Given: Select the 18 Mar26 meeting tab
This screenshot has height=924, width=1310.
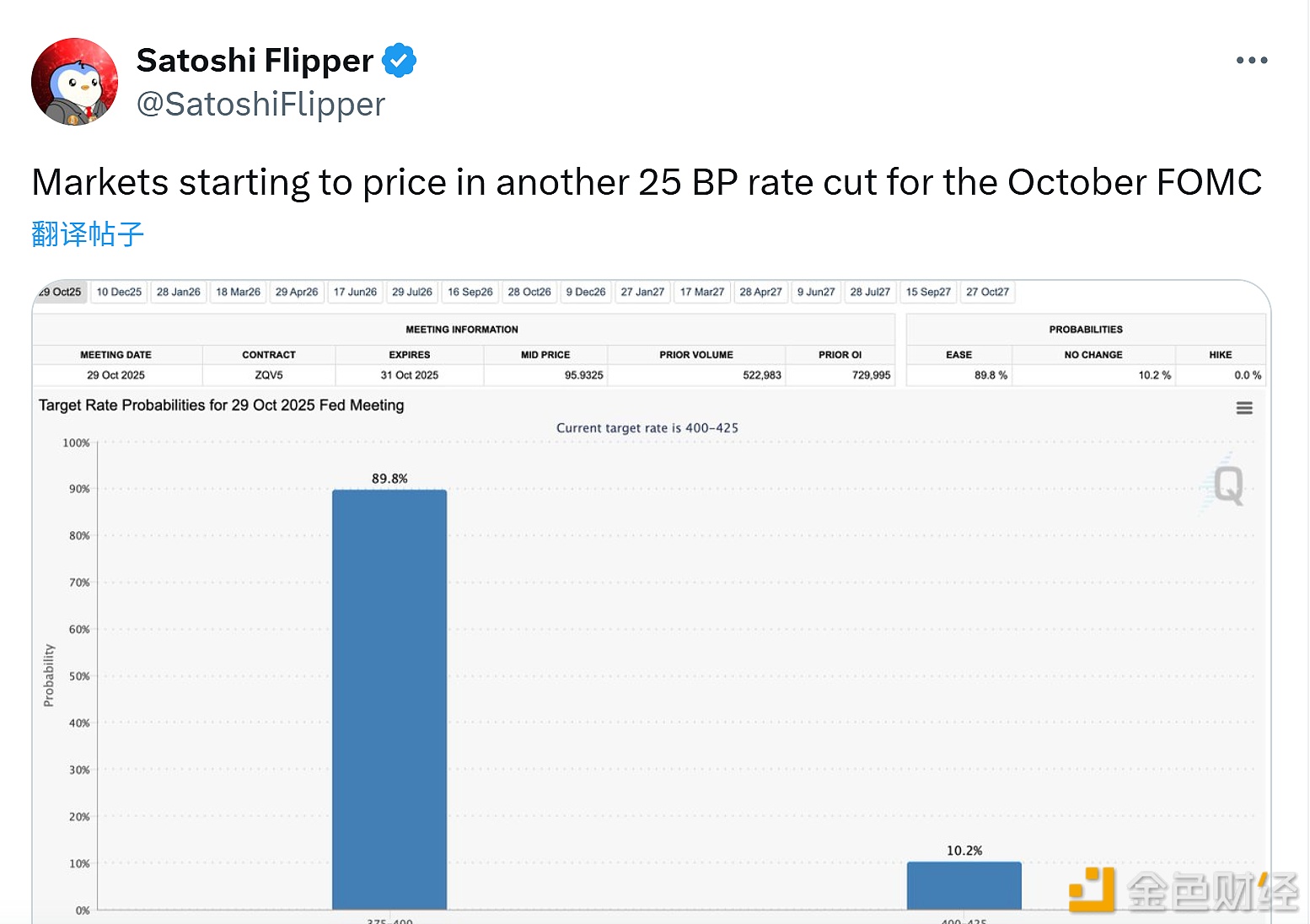Looking at the screenshot, I should coord(238,293).
